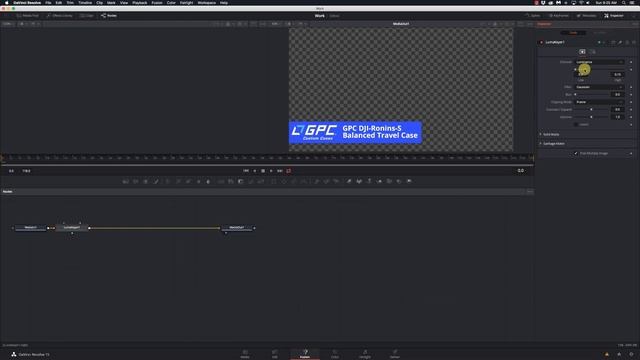Open the Inspector panel options menu
Viewport: 640px width, 360px height.
tap(635, 24)
